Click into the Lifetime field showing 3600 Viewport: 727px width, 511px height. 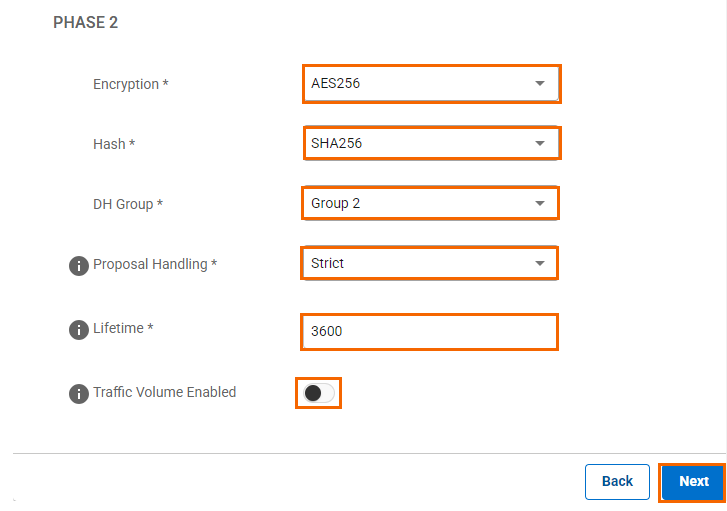click(x=428, y=331)
